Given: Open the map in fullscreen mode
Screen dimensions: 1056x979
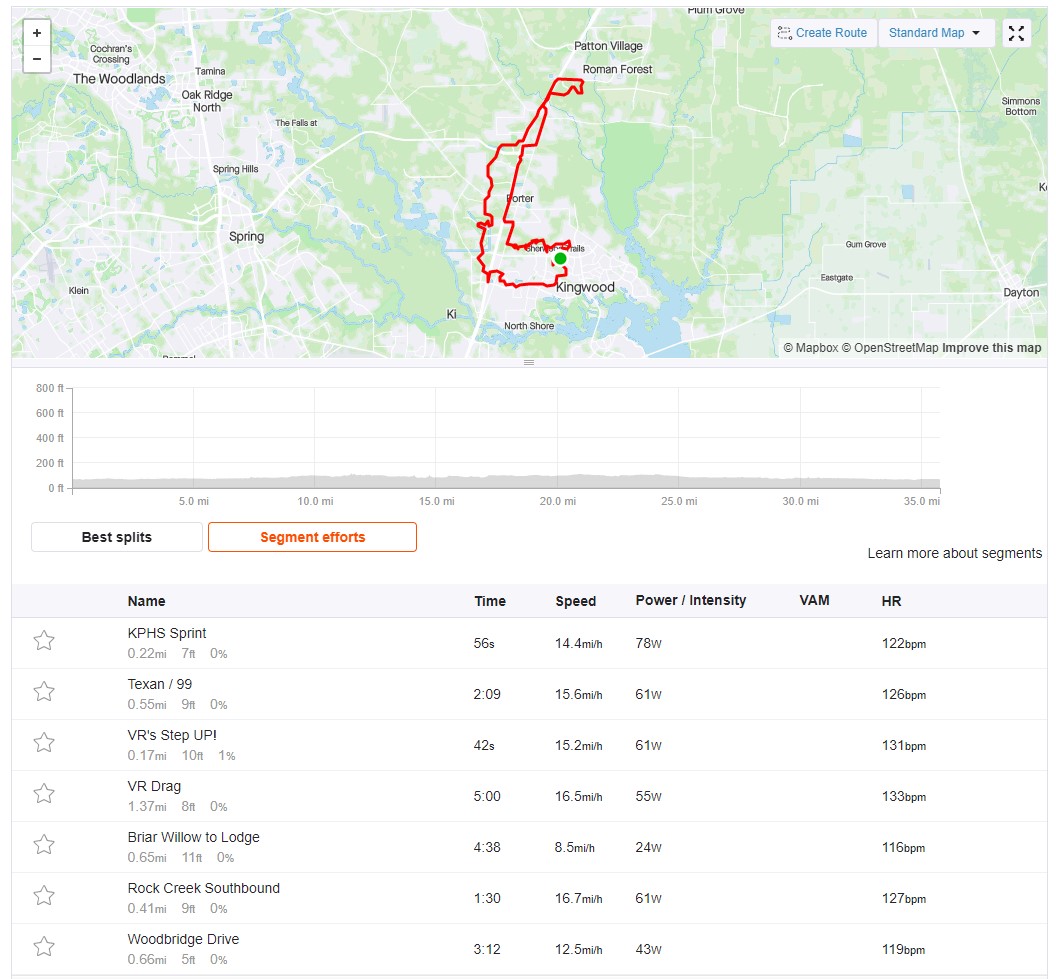Looking at the screenshot, I should [1016, 33].
